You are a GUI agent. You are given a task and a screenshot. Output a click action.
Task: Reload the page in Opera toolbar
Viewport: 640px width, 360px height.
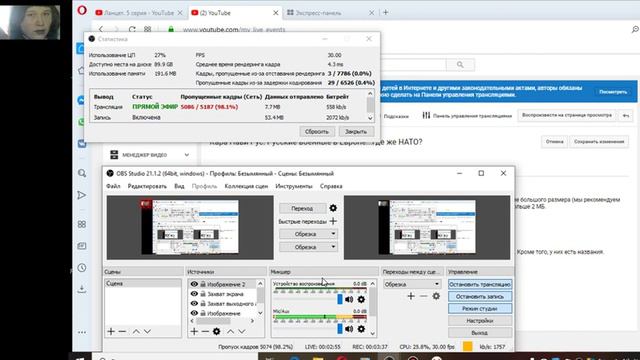click(132, 29)
